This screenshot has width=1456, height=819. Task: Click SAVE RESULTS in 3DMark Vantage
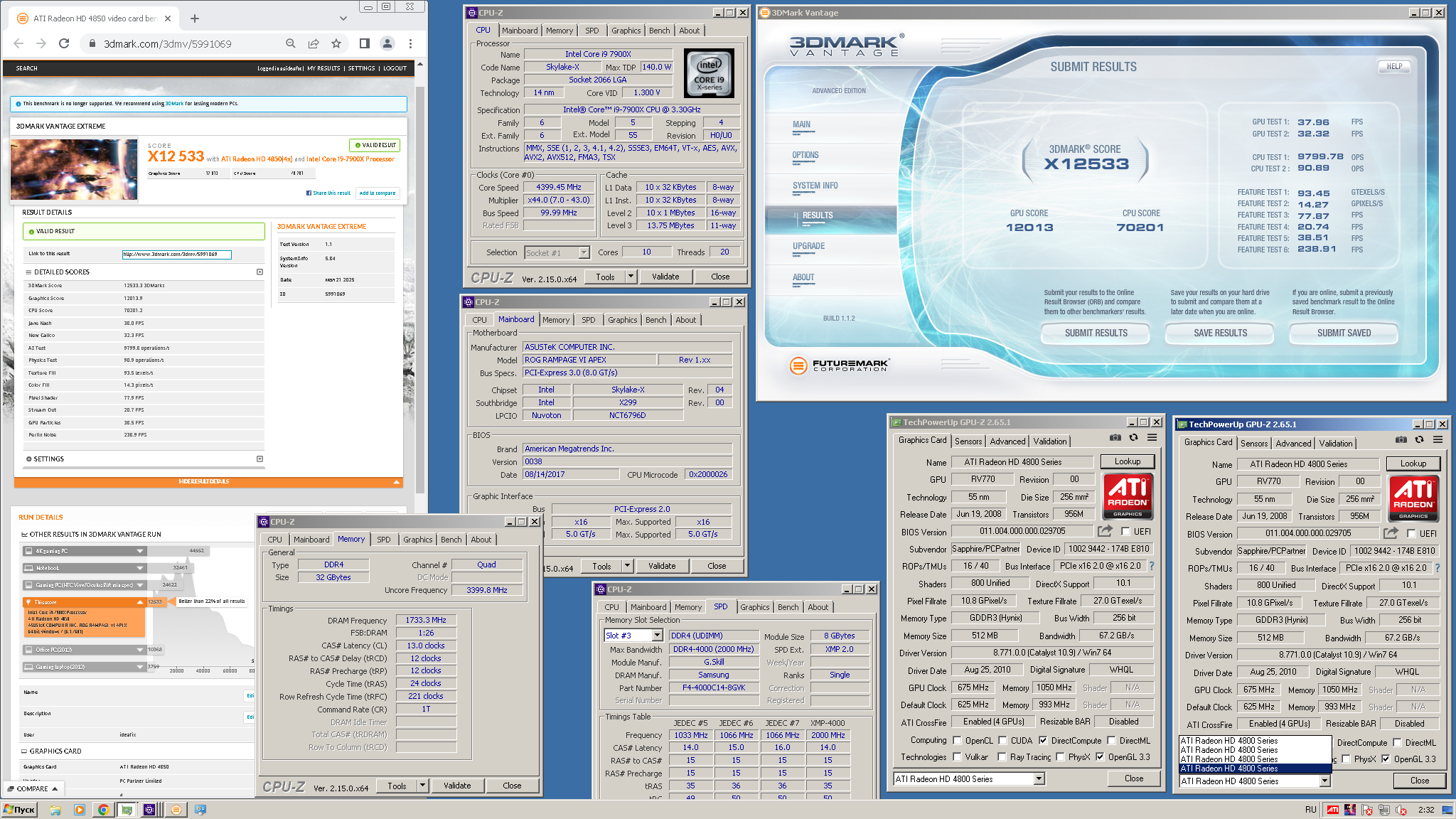[x=1220, y=333]
